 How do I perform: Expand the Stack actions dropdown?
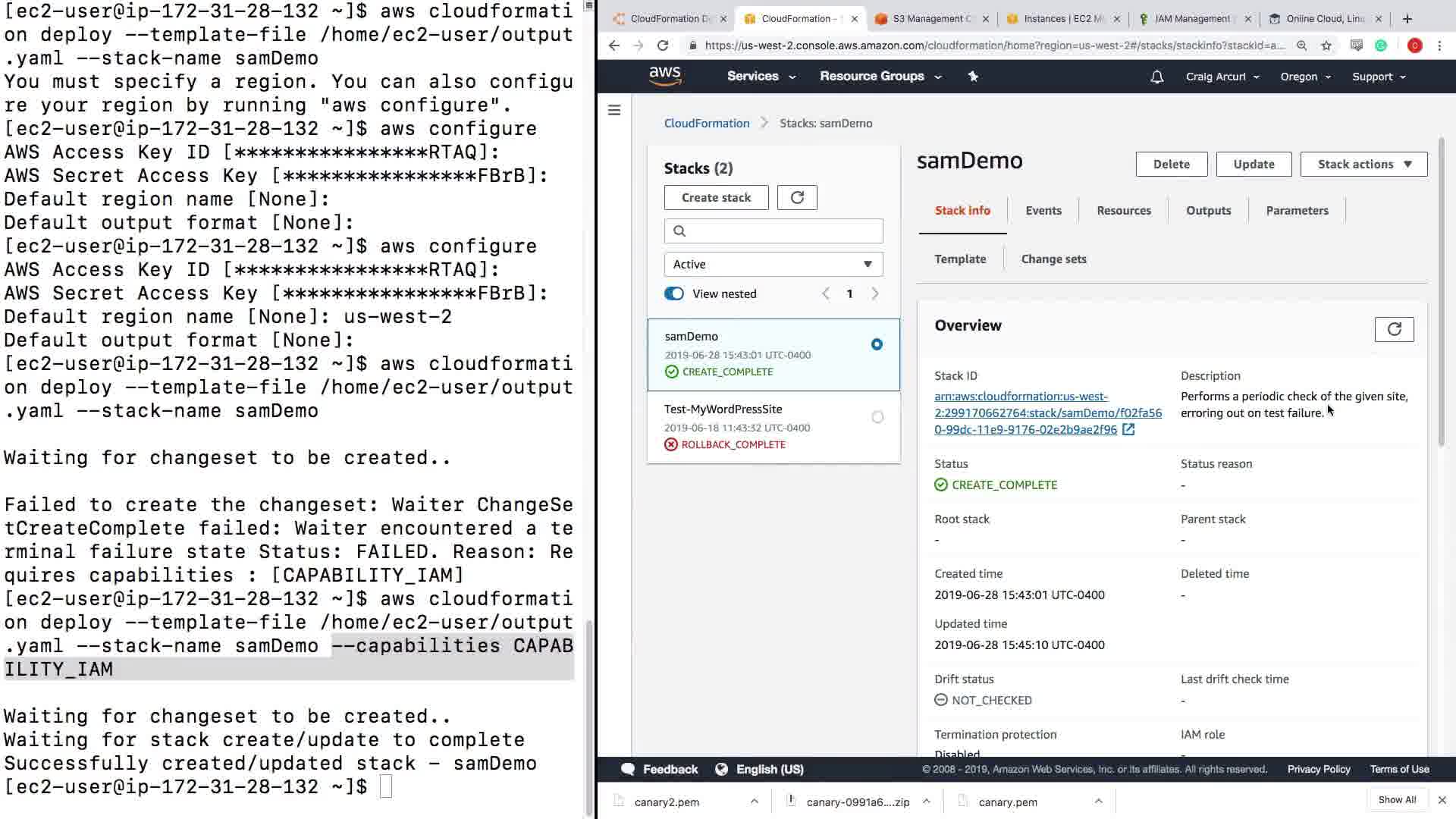click(1363, 164)
